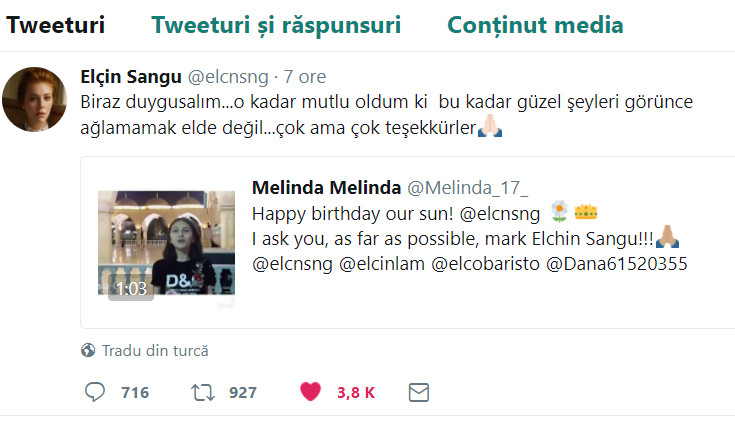Select the Conținut media tab

pos(535,25)
